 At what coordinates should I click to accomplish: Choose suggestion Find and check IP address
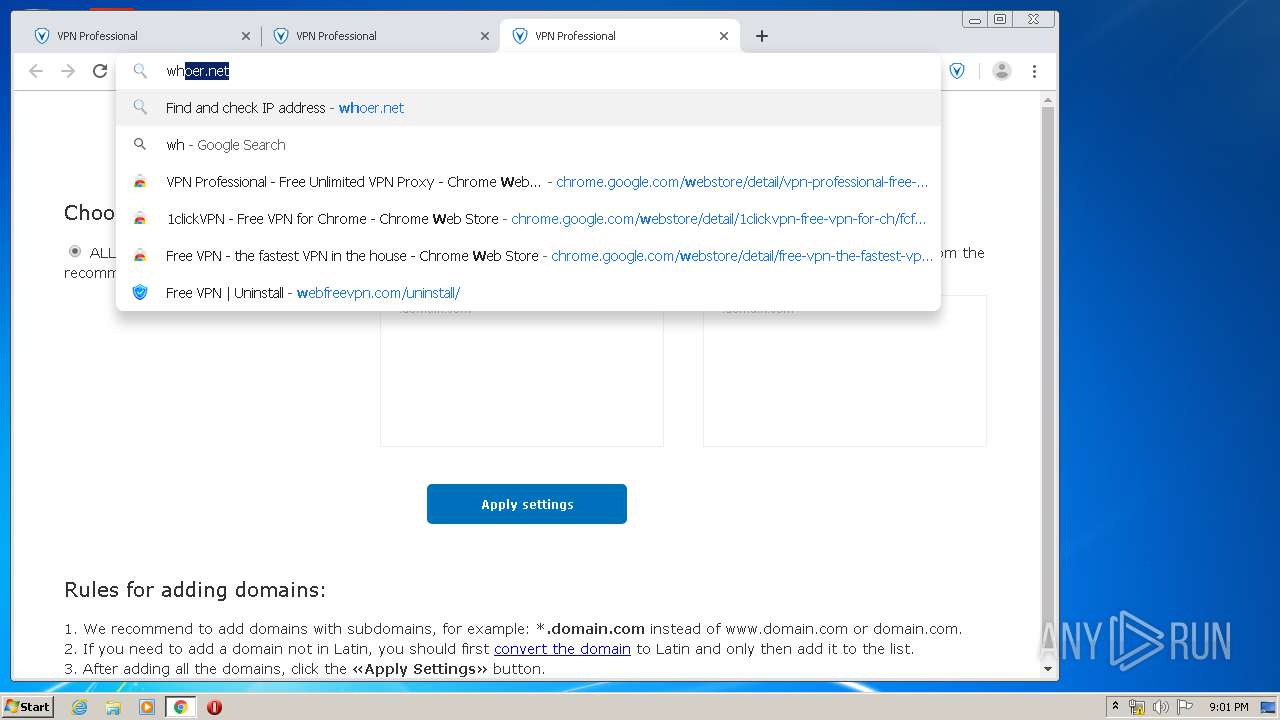click(x=528, y=108)
